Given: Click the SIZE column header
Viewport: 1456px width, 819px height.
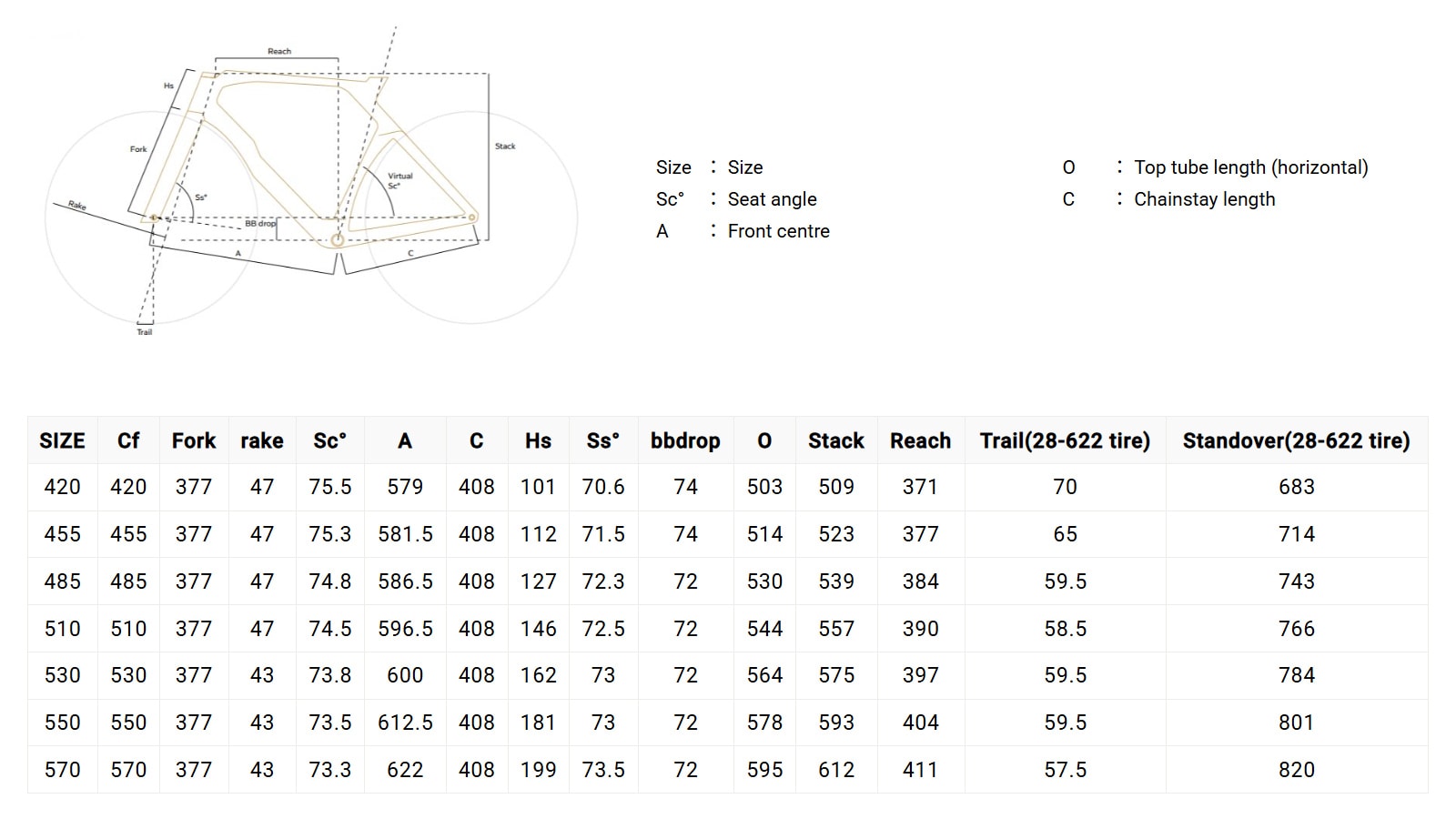Looking at the screenshot, I should click(62, 440).
